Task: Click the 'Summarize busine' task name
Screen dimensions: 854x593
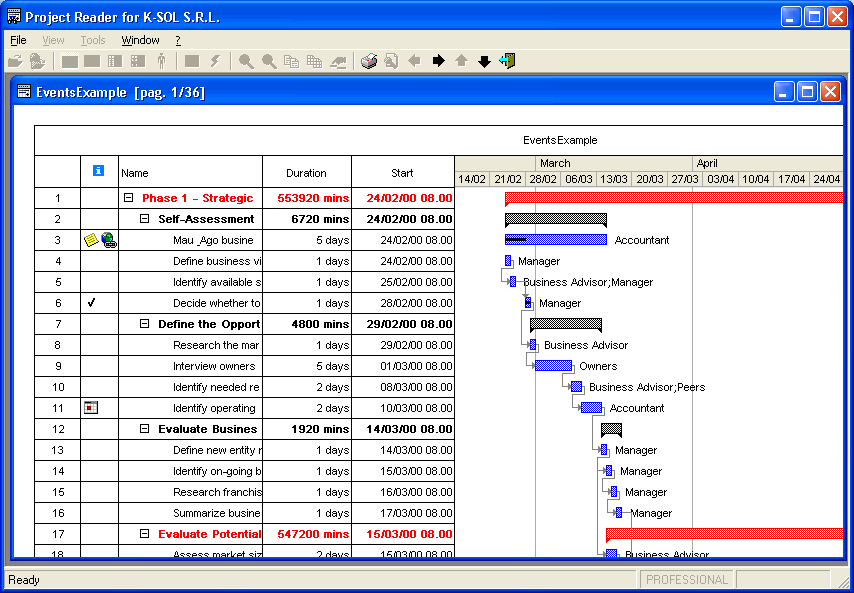Action: 217,513
